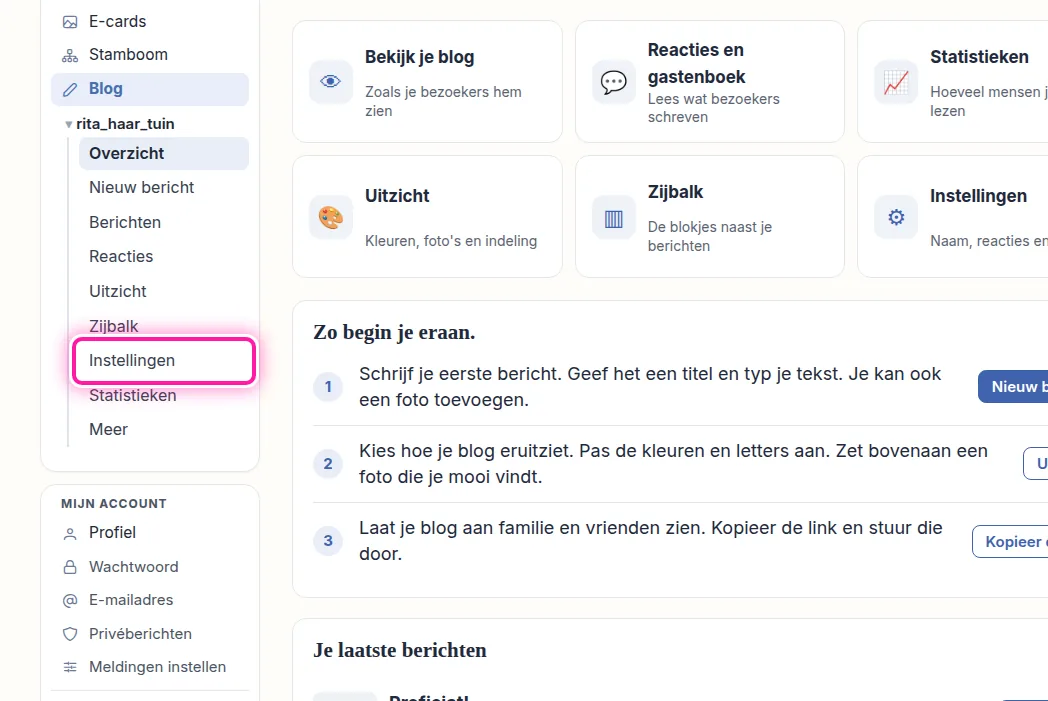Open the Uitzicht card
Screen dimensions: 1048x701
click(x=427, y=217)
